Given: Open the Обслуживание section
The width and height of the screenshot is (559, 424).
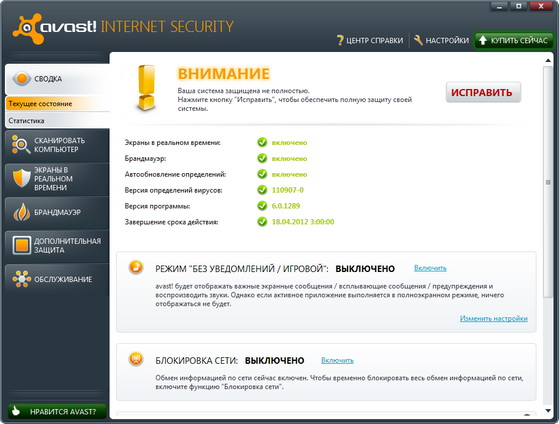Looking at the screenshot, I should (57, 279).
